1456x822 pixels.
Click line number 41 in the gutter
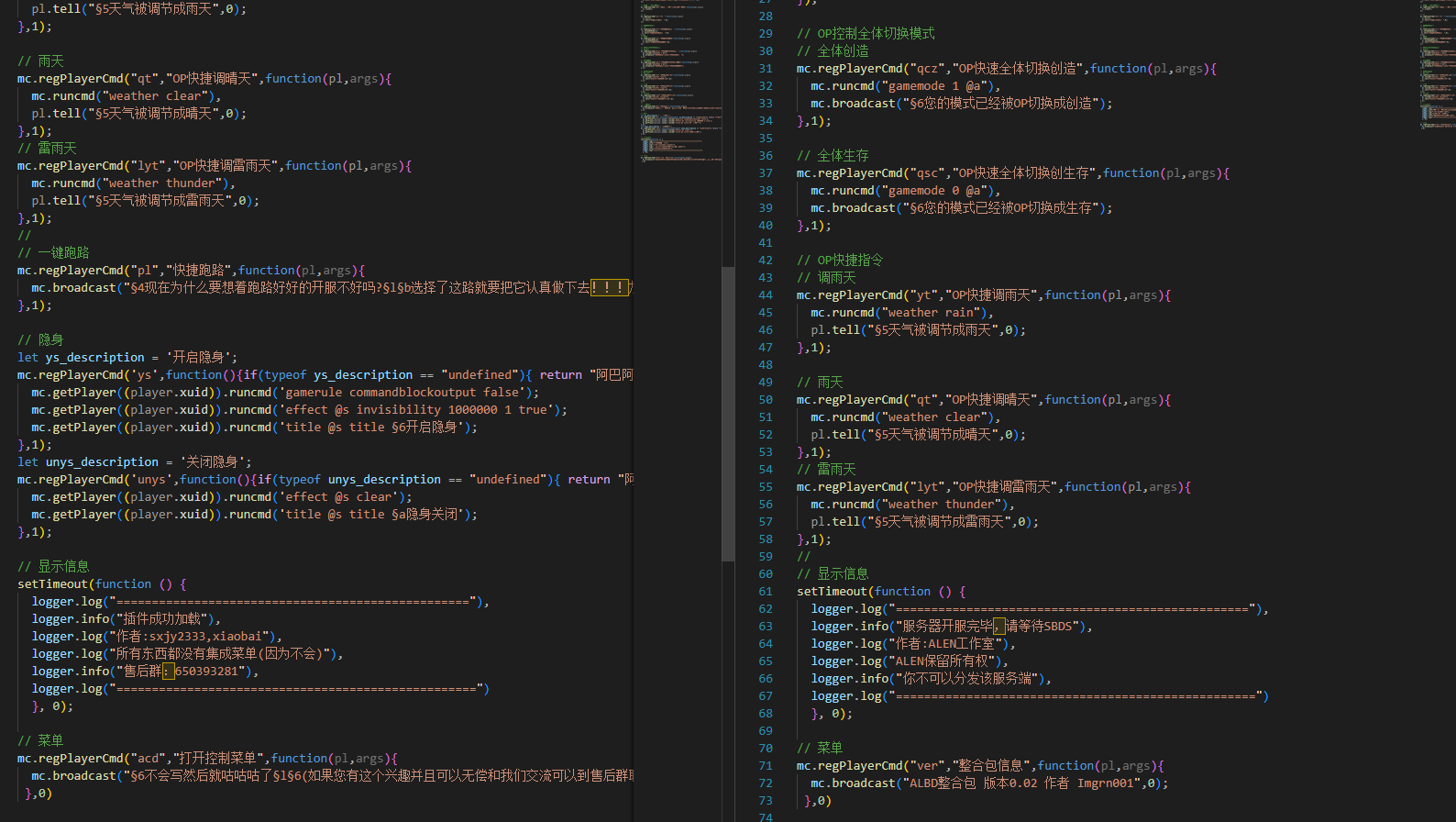(766, 243)
